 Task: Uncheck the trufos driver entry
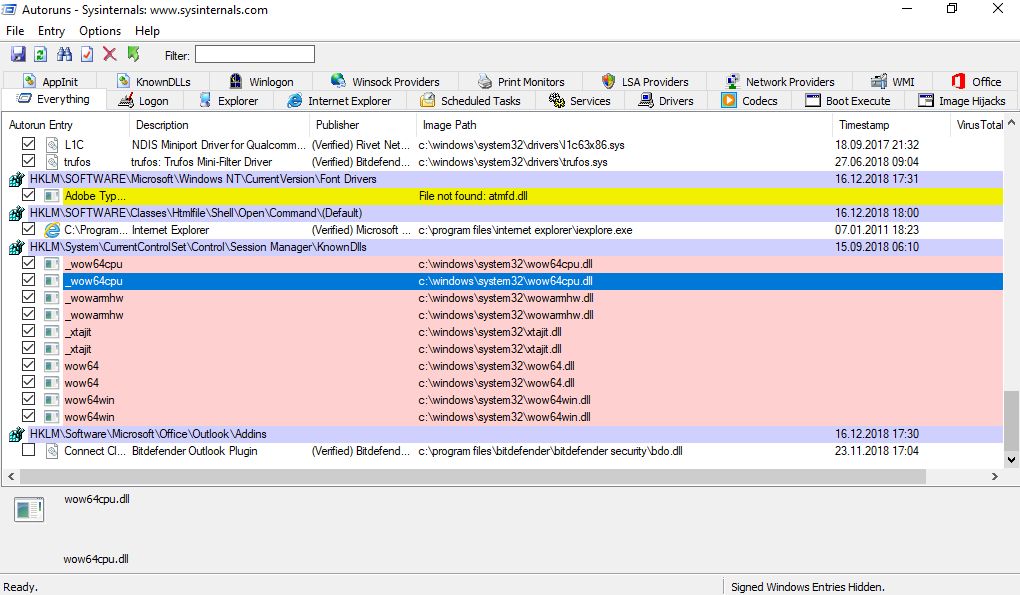coord(29,161)
